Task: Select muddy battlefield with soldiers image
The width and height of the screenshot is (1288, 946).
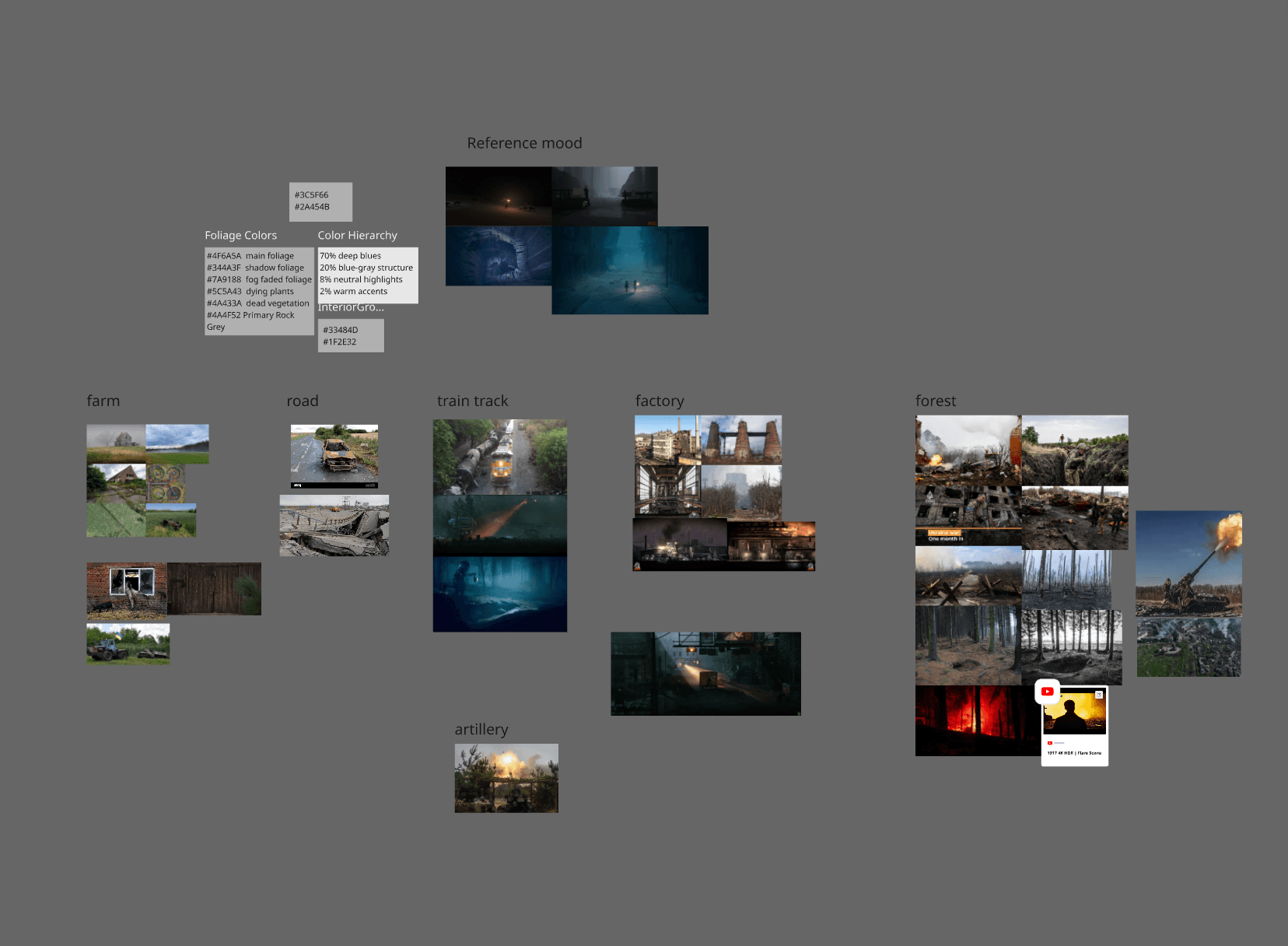Action: 1075,518
